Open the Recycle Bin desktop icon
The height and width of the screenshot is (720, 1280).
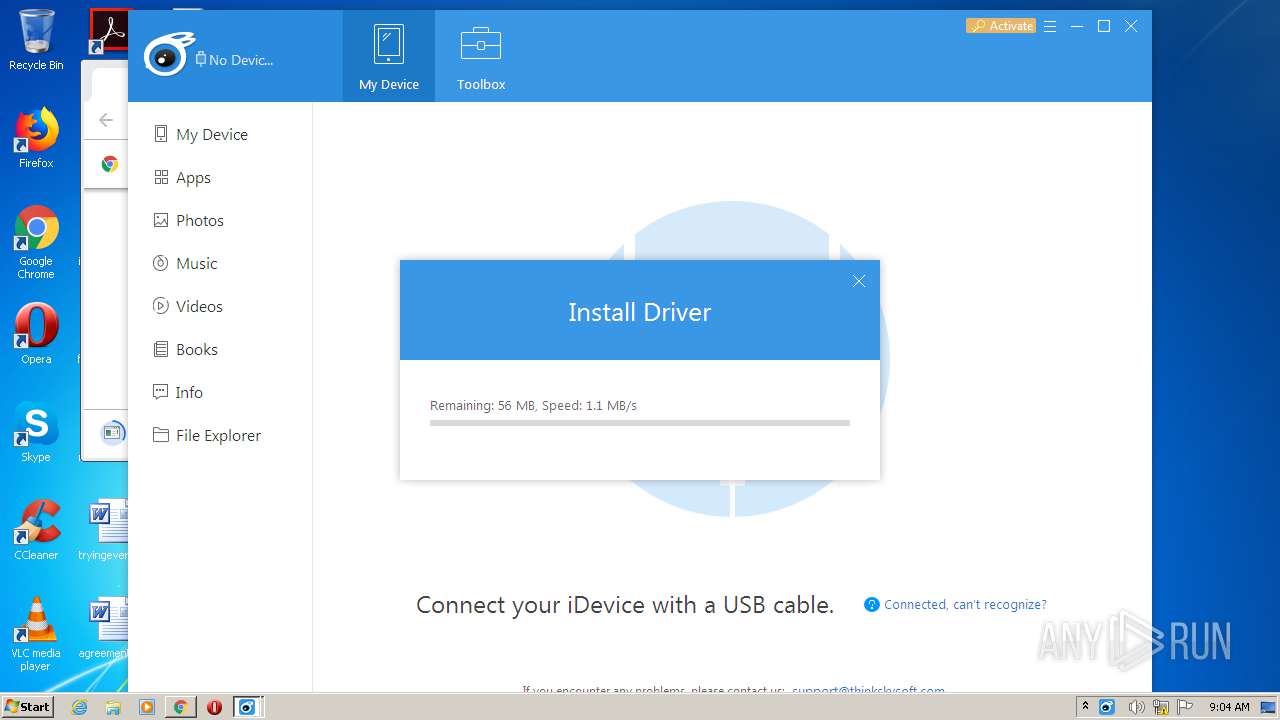[36, 40]
